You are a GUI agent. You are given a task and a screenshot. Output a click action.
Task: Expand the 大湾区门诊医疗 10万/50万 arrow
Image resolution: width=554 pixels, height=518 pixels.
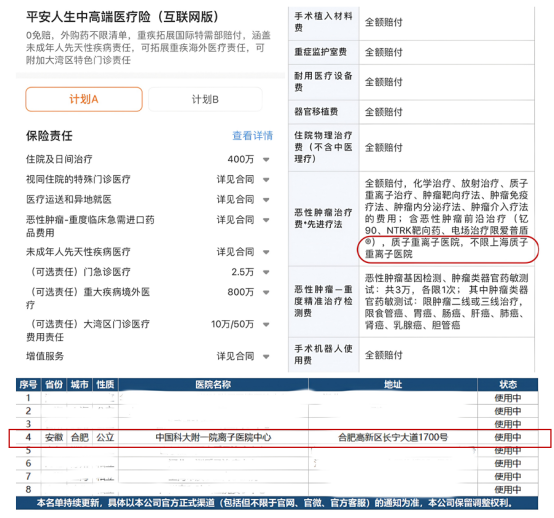click(266, 324)
